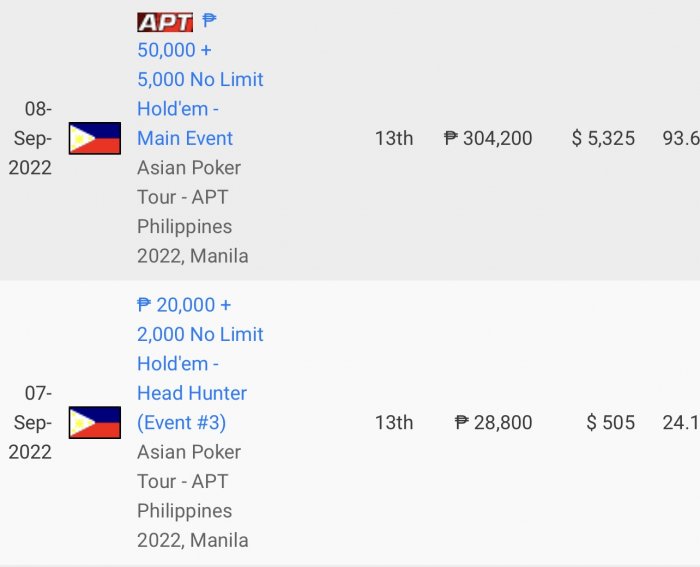Select the $ 5,325 dollar value

click(603, 139)
